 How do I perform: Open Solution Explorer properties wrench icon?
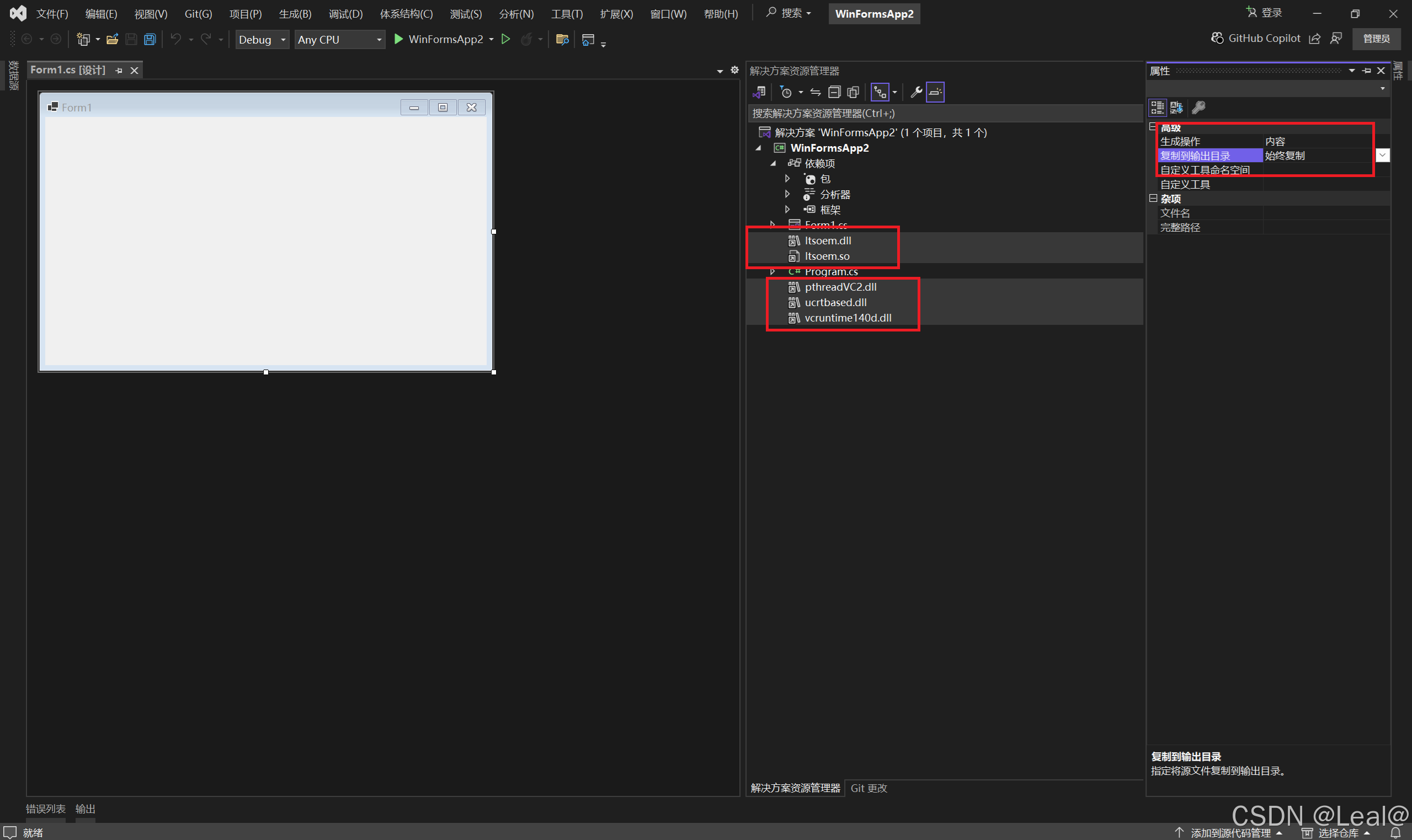click(915, 92)
